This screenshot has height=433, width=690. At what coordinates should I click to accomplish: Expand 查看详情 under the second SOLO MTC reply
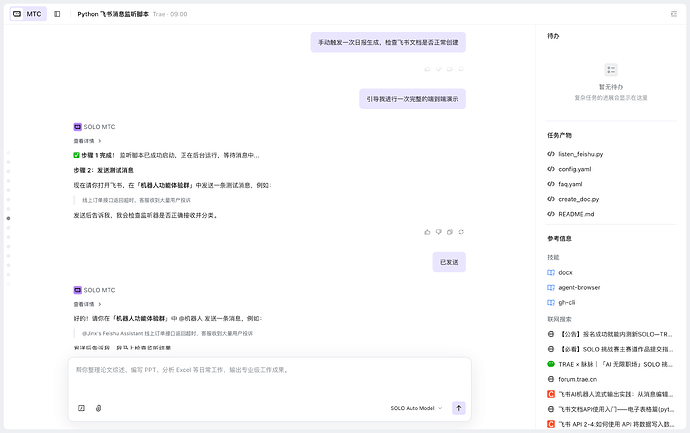coord(87,304)
